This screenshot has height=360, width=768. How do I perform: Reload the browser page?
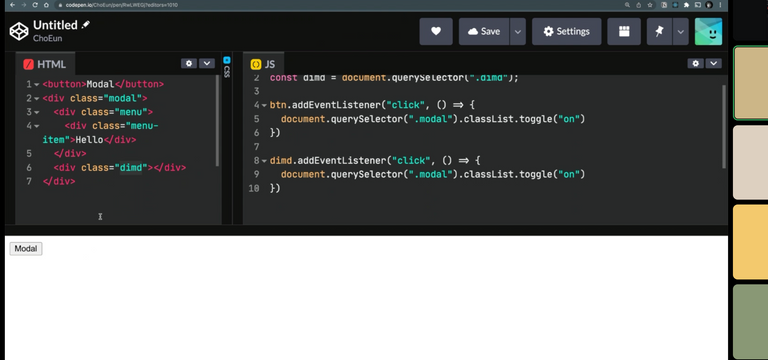click(x=35, y=5)
